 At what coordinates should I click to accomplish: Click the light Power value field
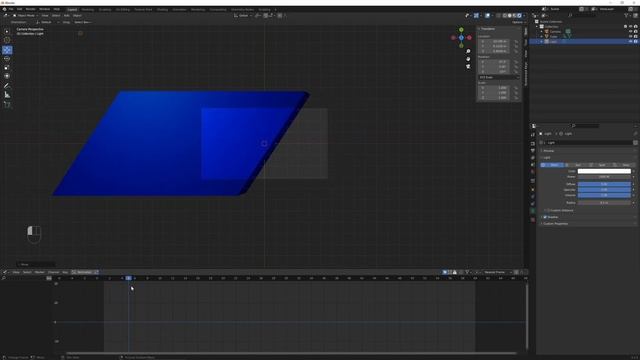[604, 177]
